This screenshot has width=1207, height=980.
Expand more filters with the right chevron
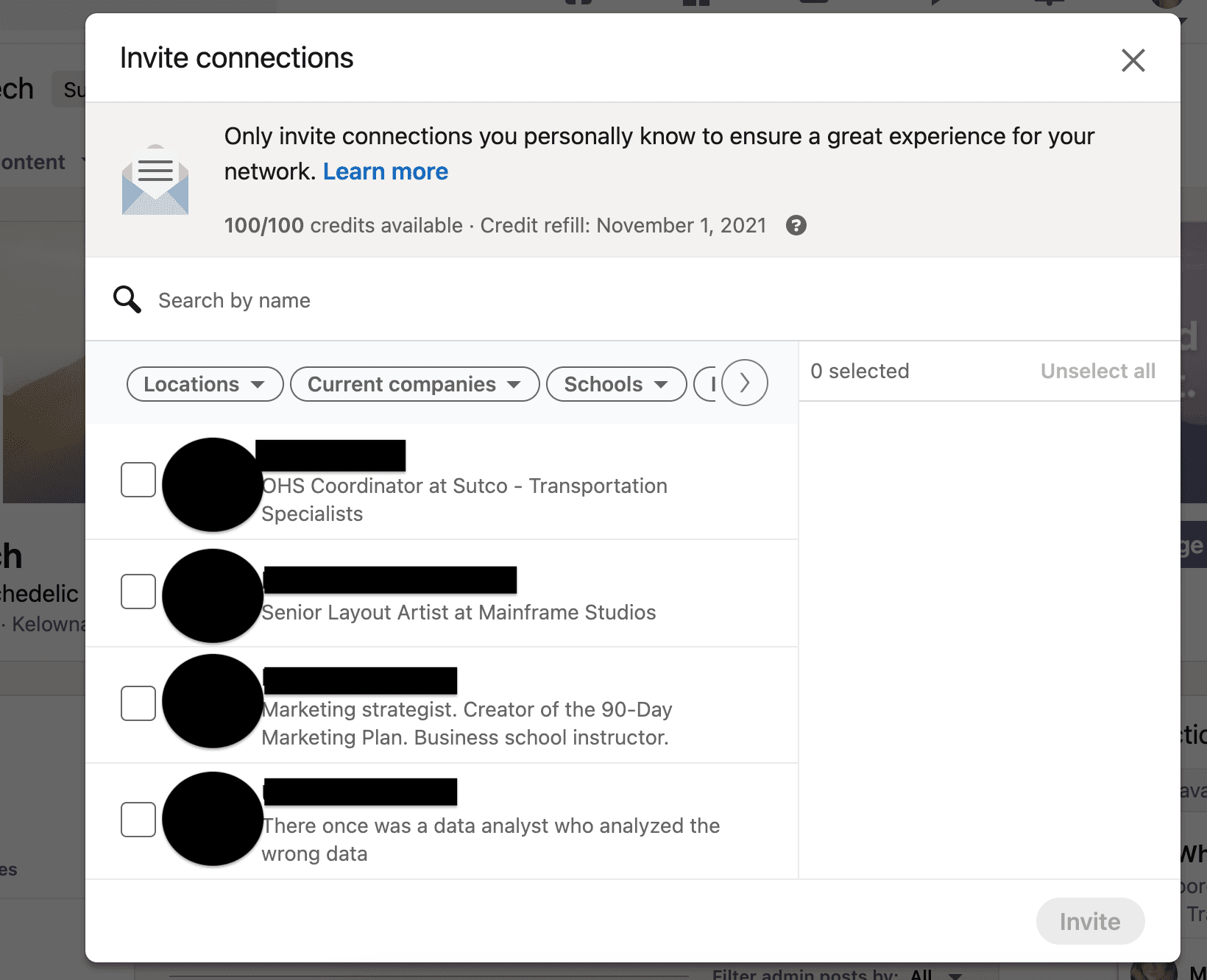(x=745, y=383)
